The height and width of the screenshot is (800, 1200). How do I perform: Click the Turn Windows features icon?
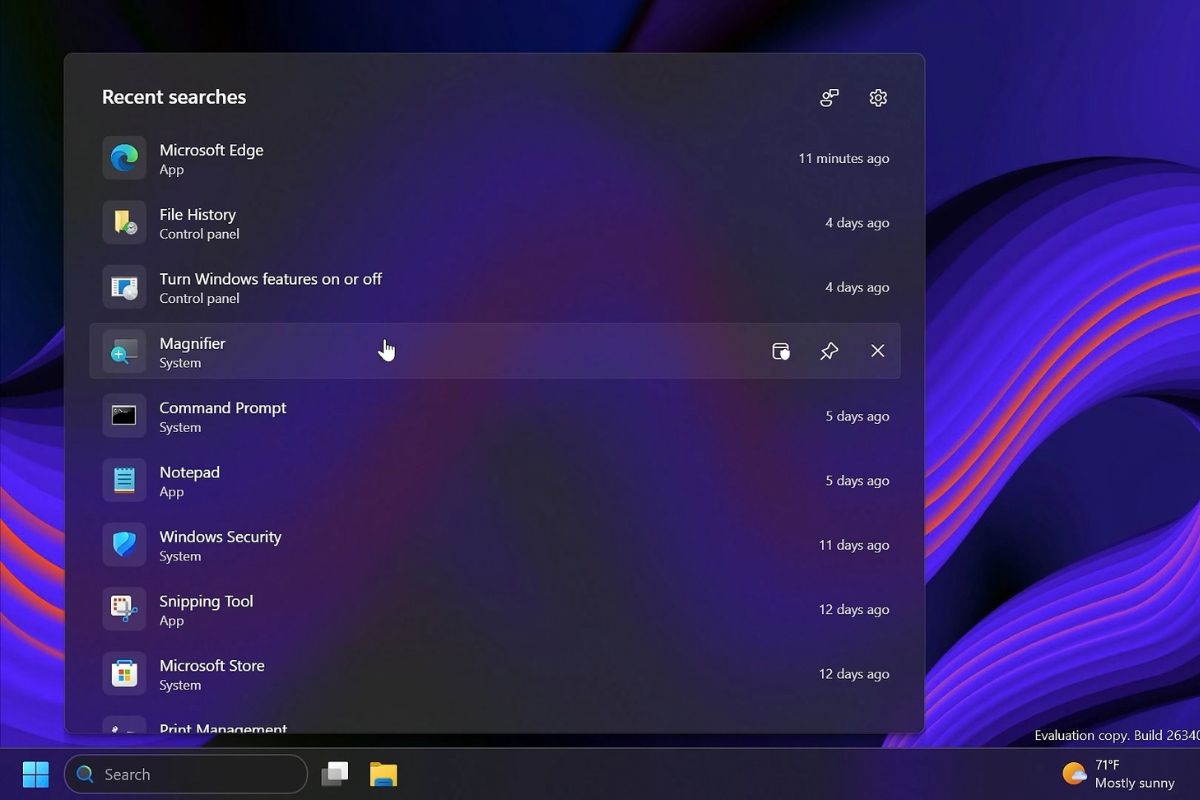point(124,287)
